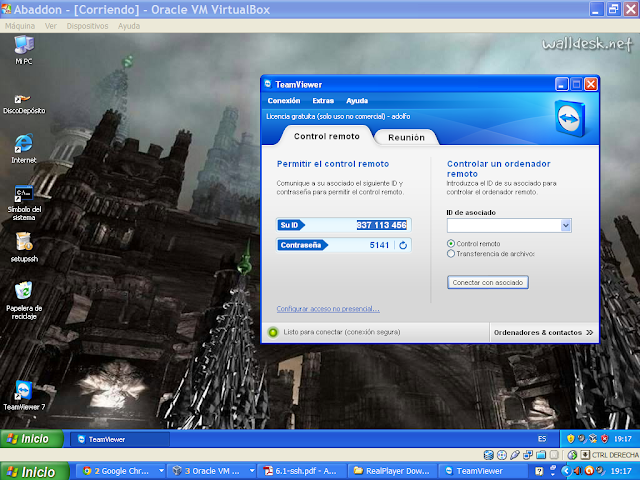Open dropdown arrow beside the Google Chrome taskbar group
The width and height of the screenshot is (640, 480).
click(x=162, y=471)
